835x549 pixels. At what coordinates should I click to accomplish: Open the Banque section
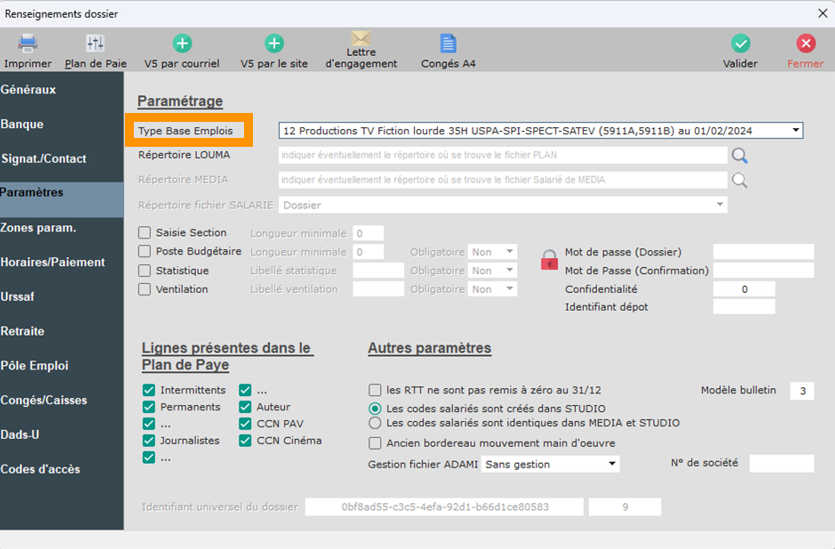(x=62, y=124)
